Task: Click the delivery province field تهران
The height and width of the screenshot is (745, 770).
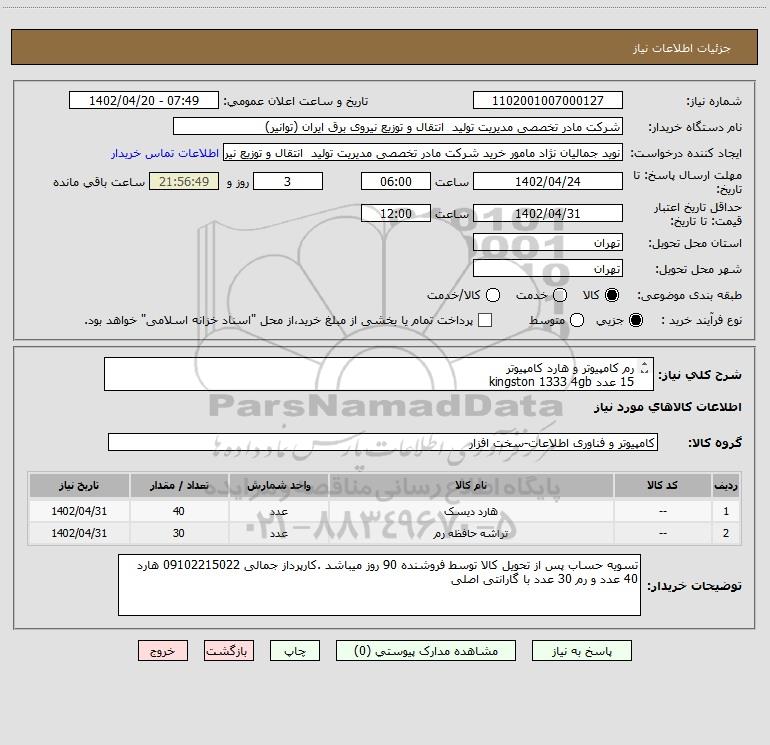Action: pyautogui.click(x=548, y=243)
